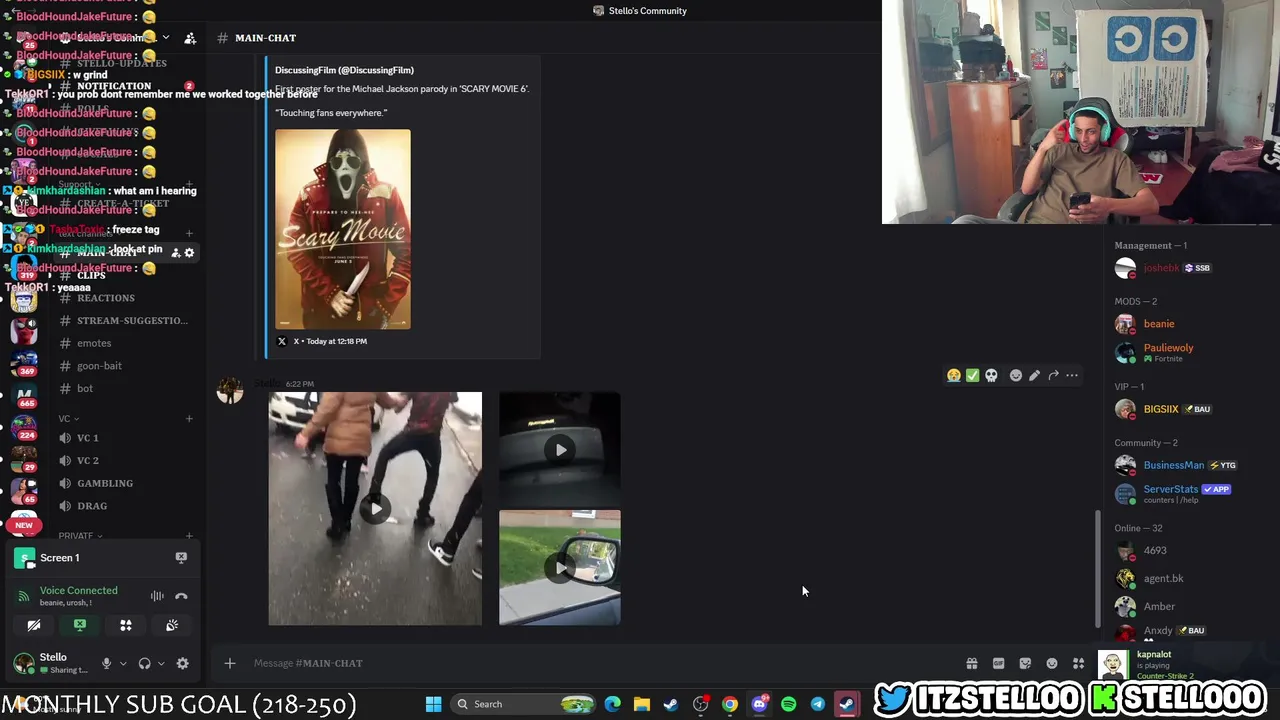Viewport: 1280px width, 720px height.
Task: Open more message options three dots
Action: tap(1072, 375)
